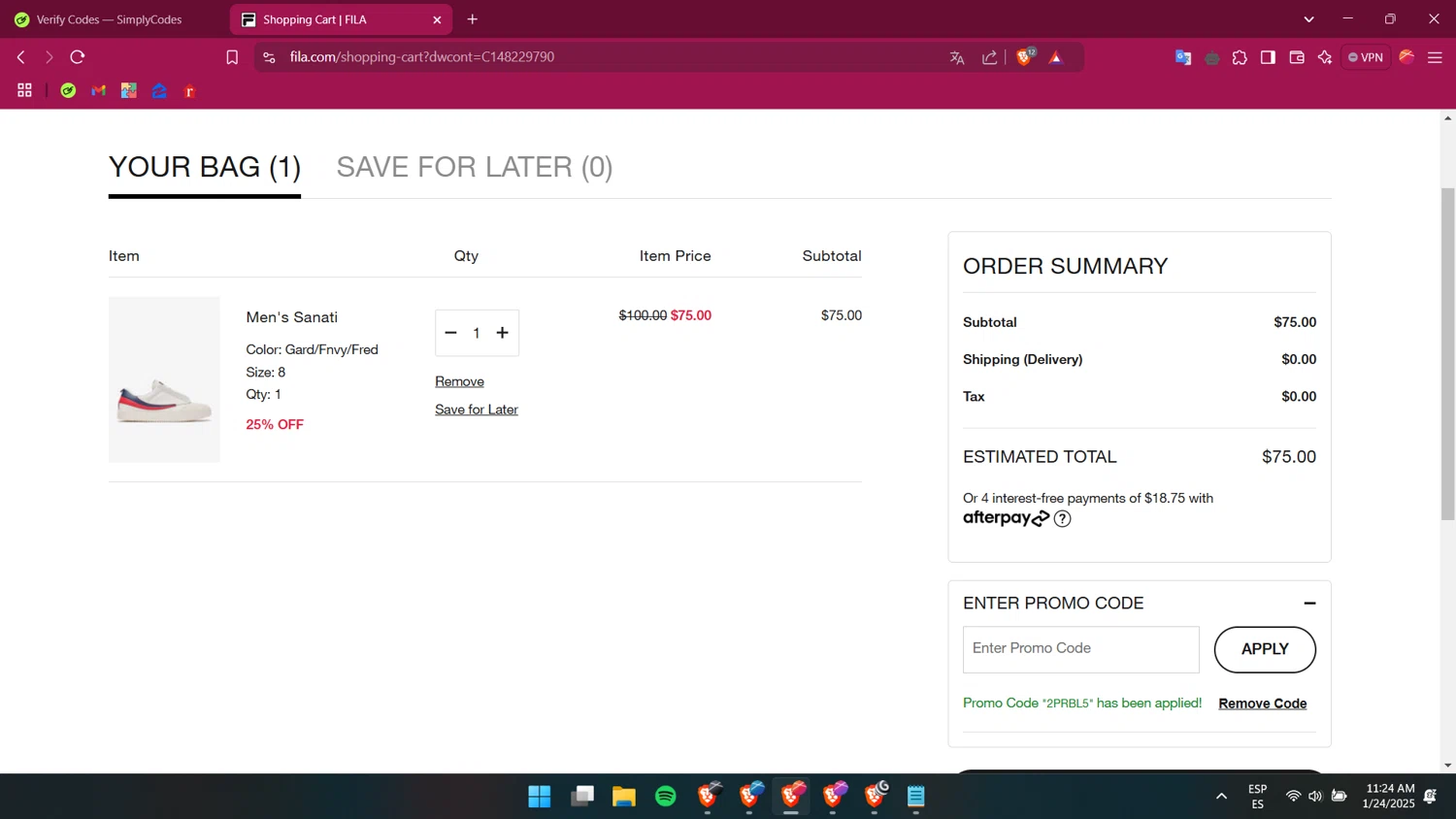The image size is (1456, 819).
Task: Click the APPLY promo button
Action: [1265, 649]
